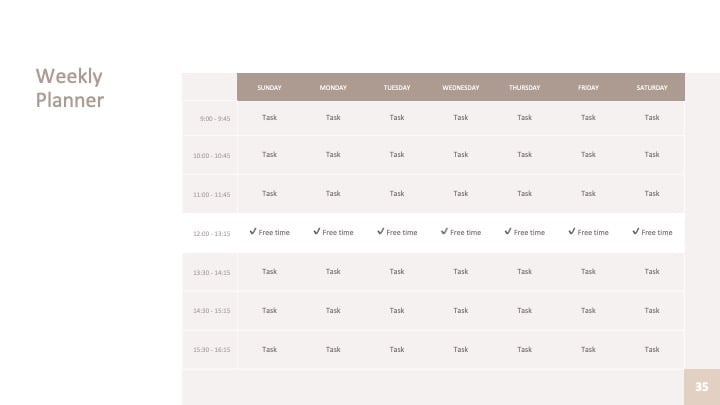Click the Weekly Planner title text

(x=70, y=88)
